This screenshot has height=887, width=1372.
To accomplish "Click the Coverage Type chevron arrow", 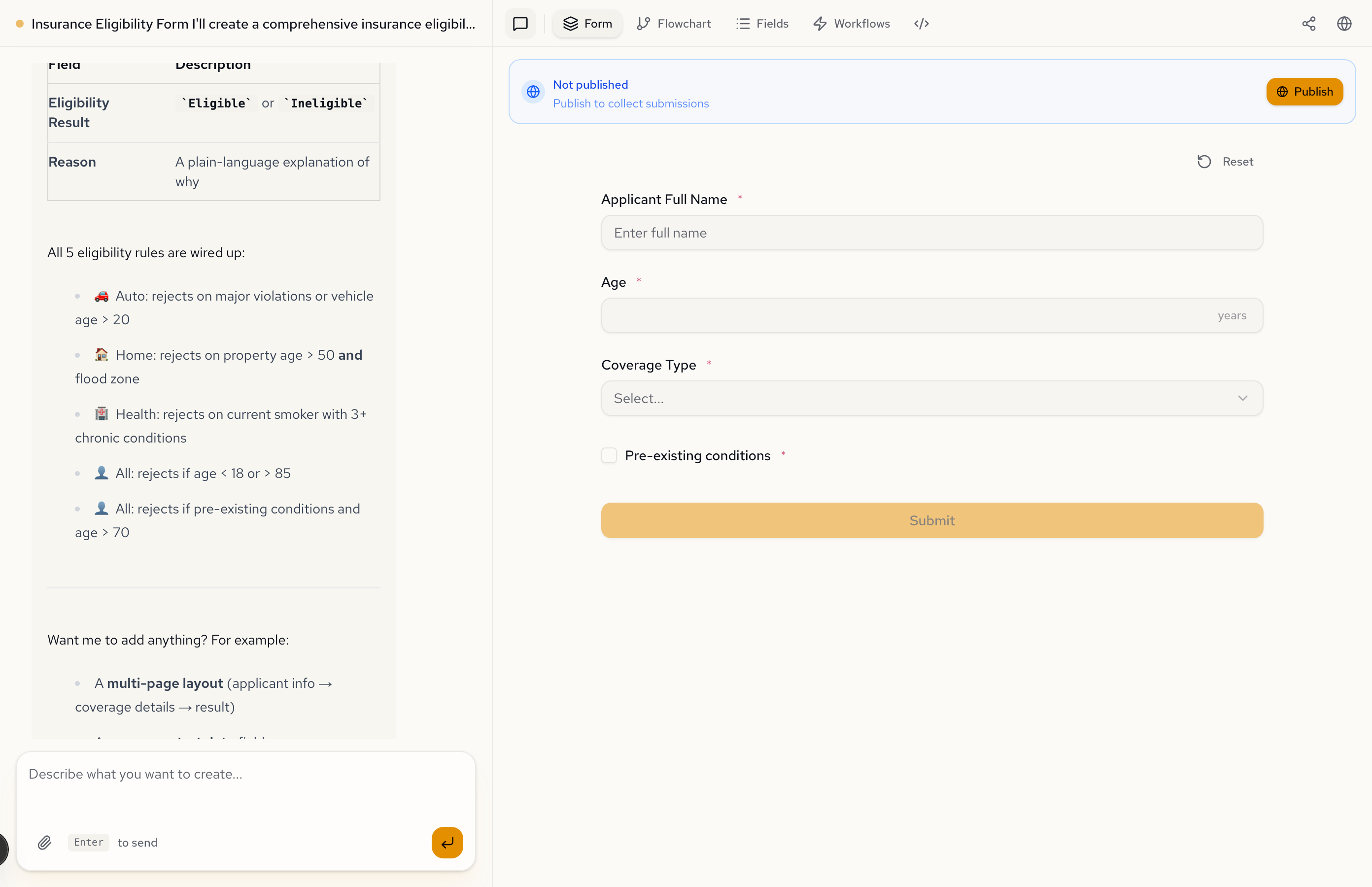I will pos(1242,399).
